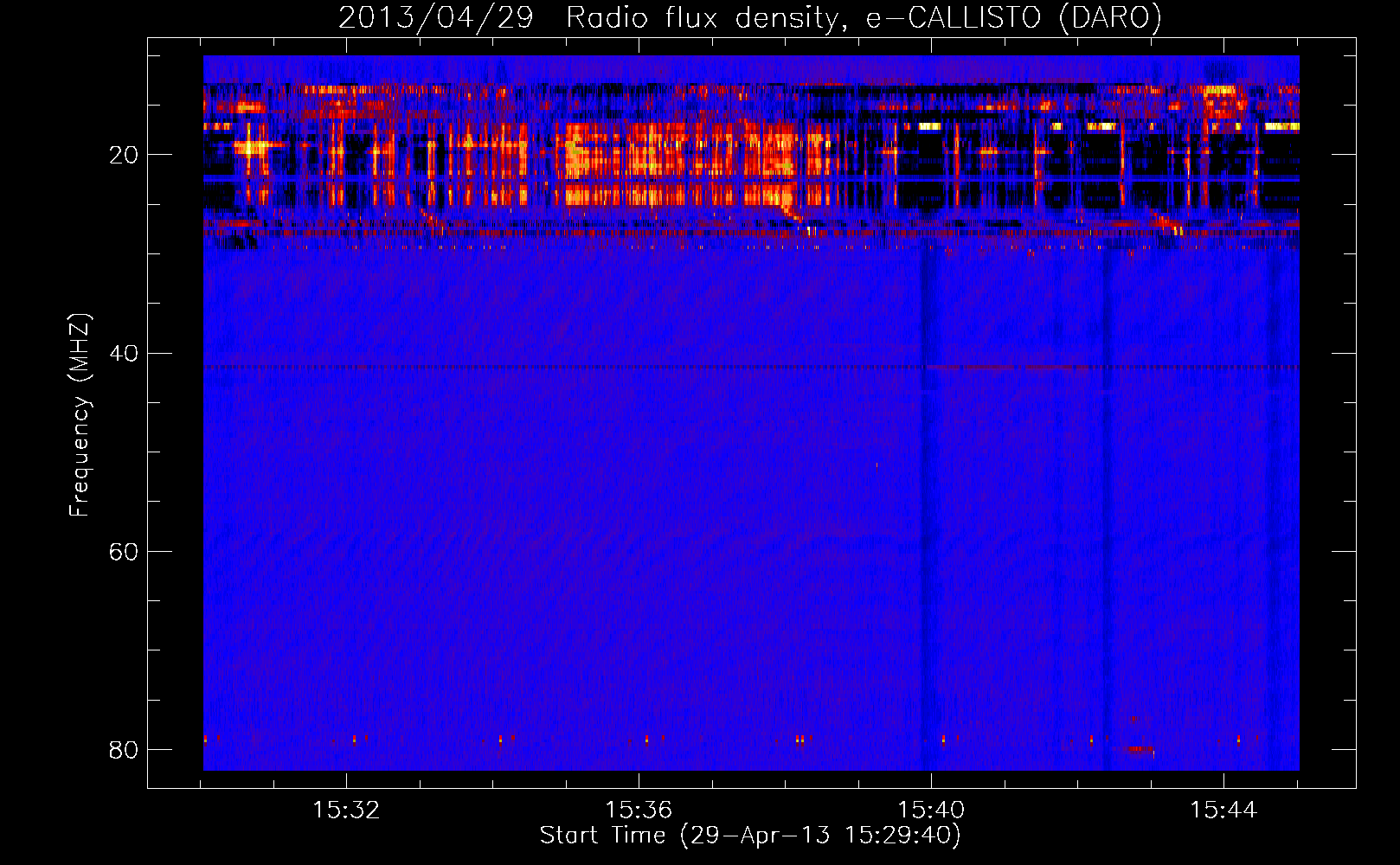Click the 80 MHz frequency tick label

point(124,749)
